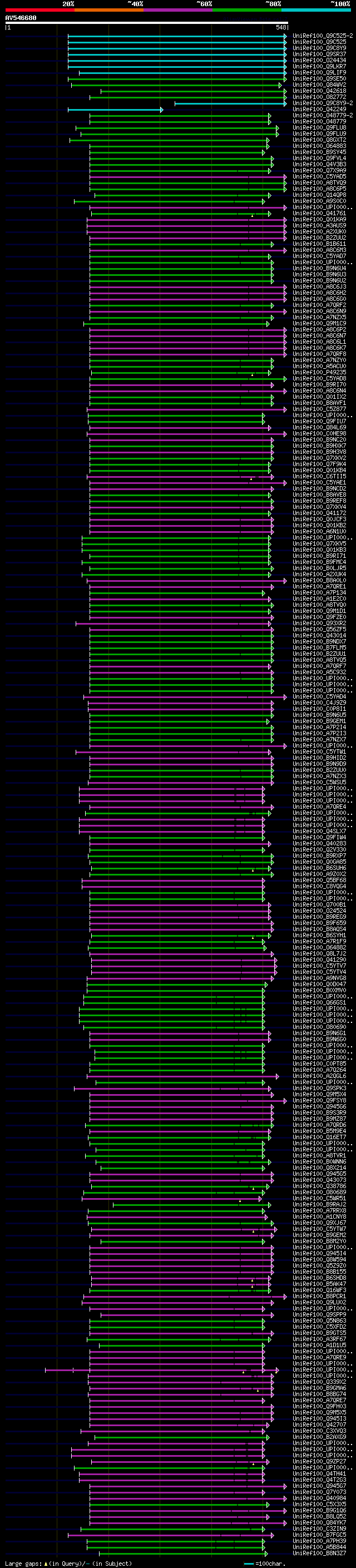Viewport: 356px width, 1568px height.
Task: Select the UniRef100_C0HE98 label
Action: point(319,433)
